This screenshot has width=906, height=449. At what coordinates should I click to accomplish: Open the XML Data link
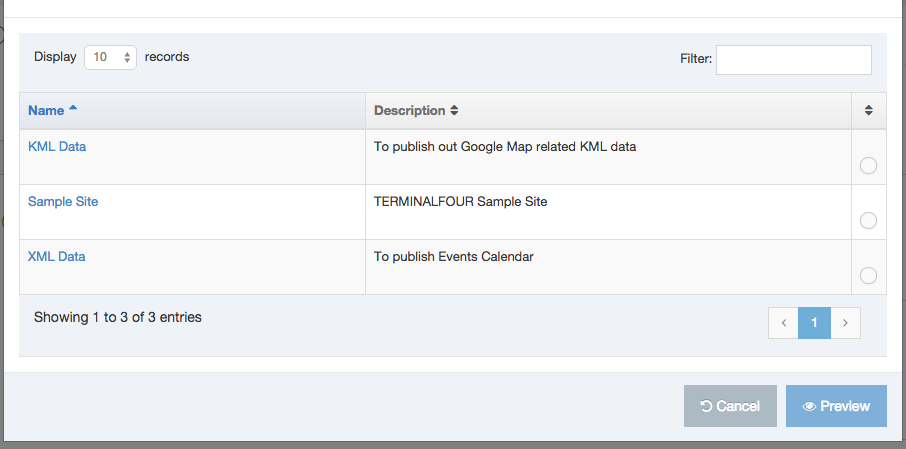click(x=57, y=256)
